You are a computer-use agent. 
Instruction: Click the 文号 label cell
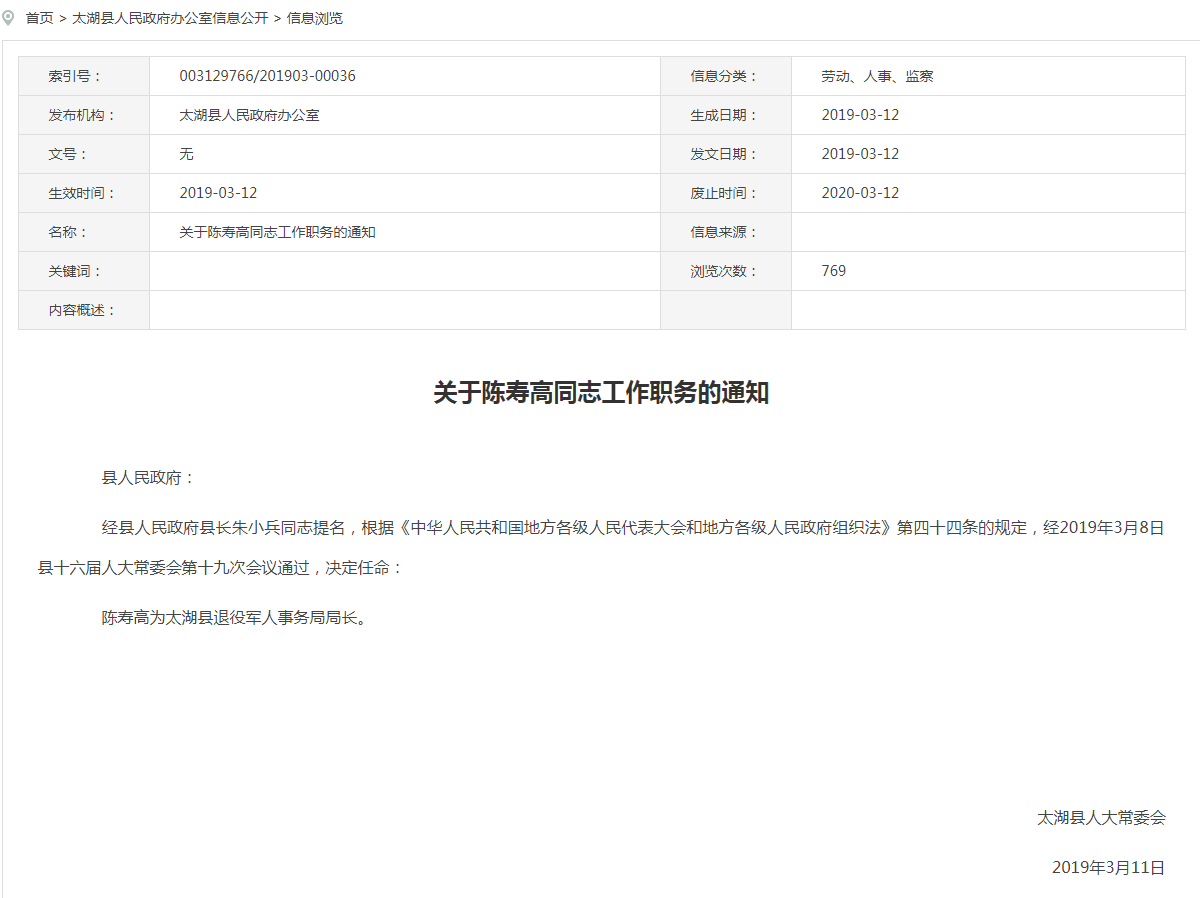point(84,154)
